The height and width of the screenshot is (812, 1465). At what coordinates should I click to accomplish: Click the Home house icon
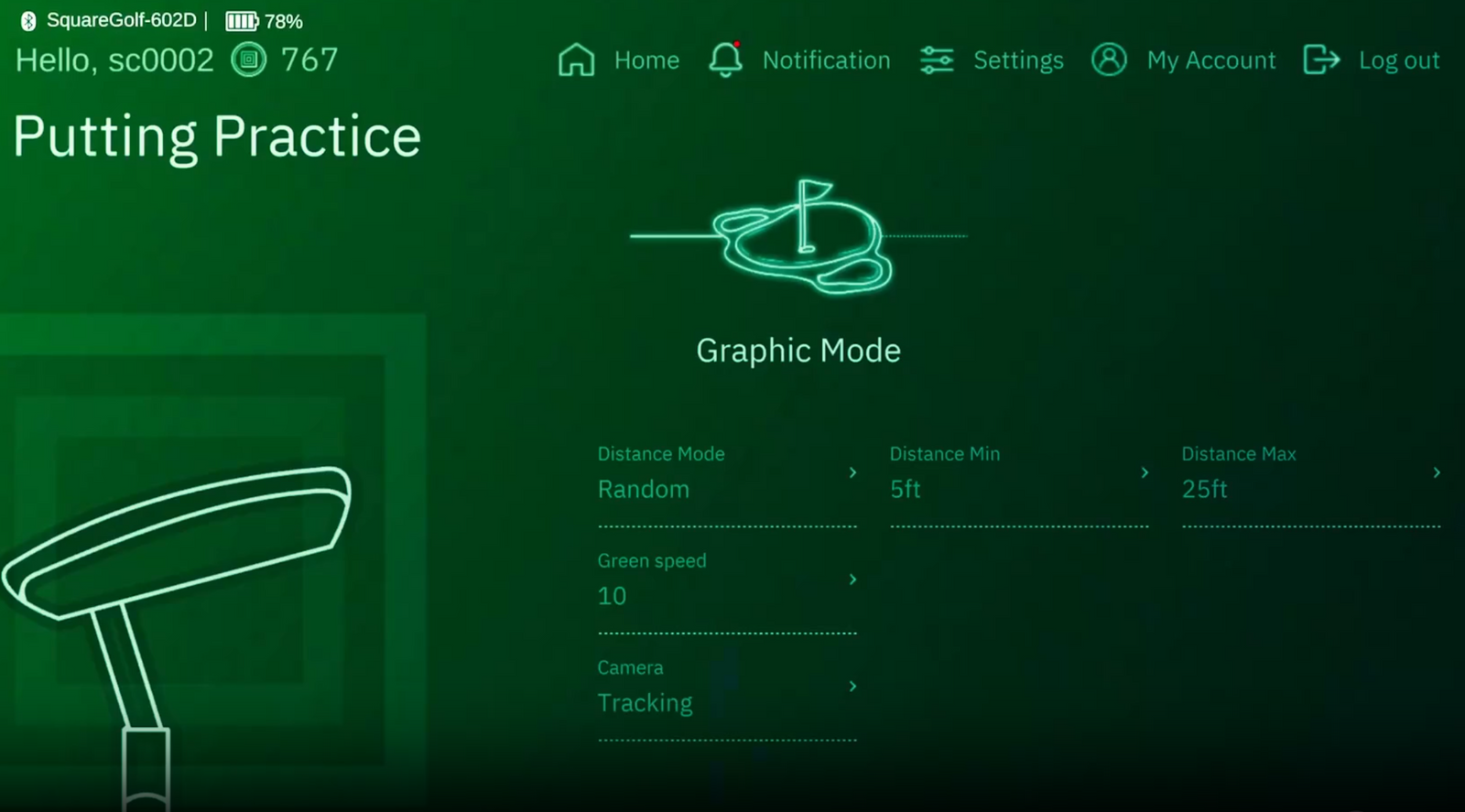(576, 60)
